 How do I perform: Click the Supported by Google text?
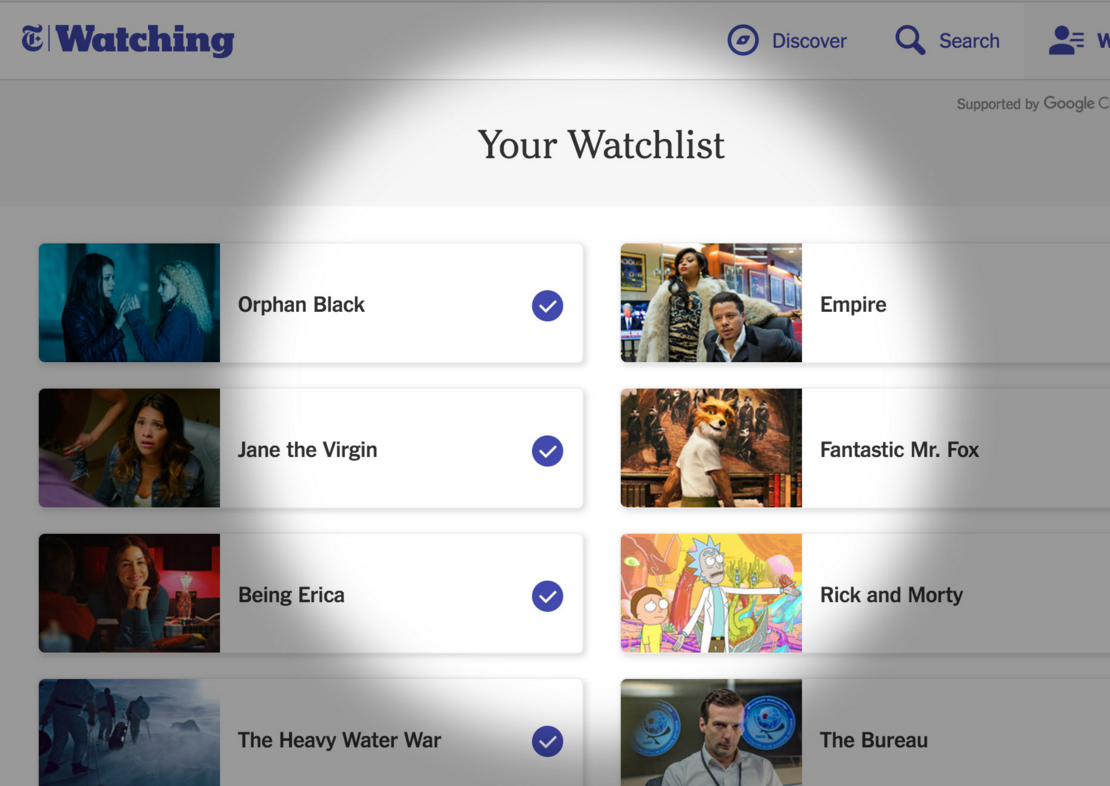(1033, 104)
